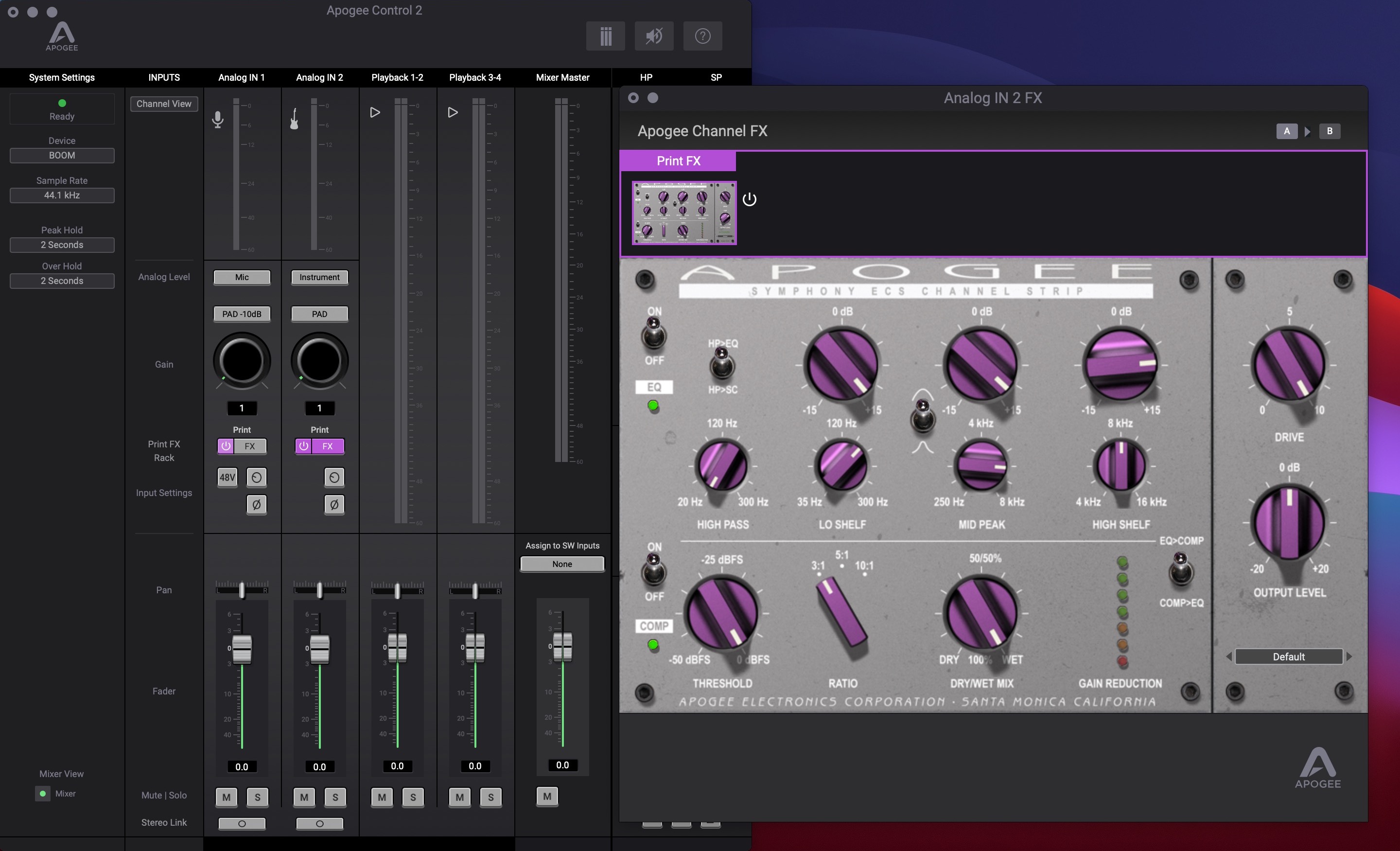Select the Print FX tab in the FX window
The width and height of the screenshot is (1400, 851).
coord(678,161)
